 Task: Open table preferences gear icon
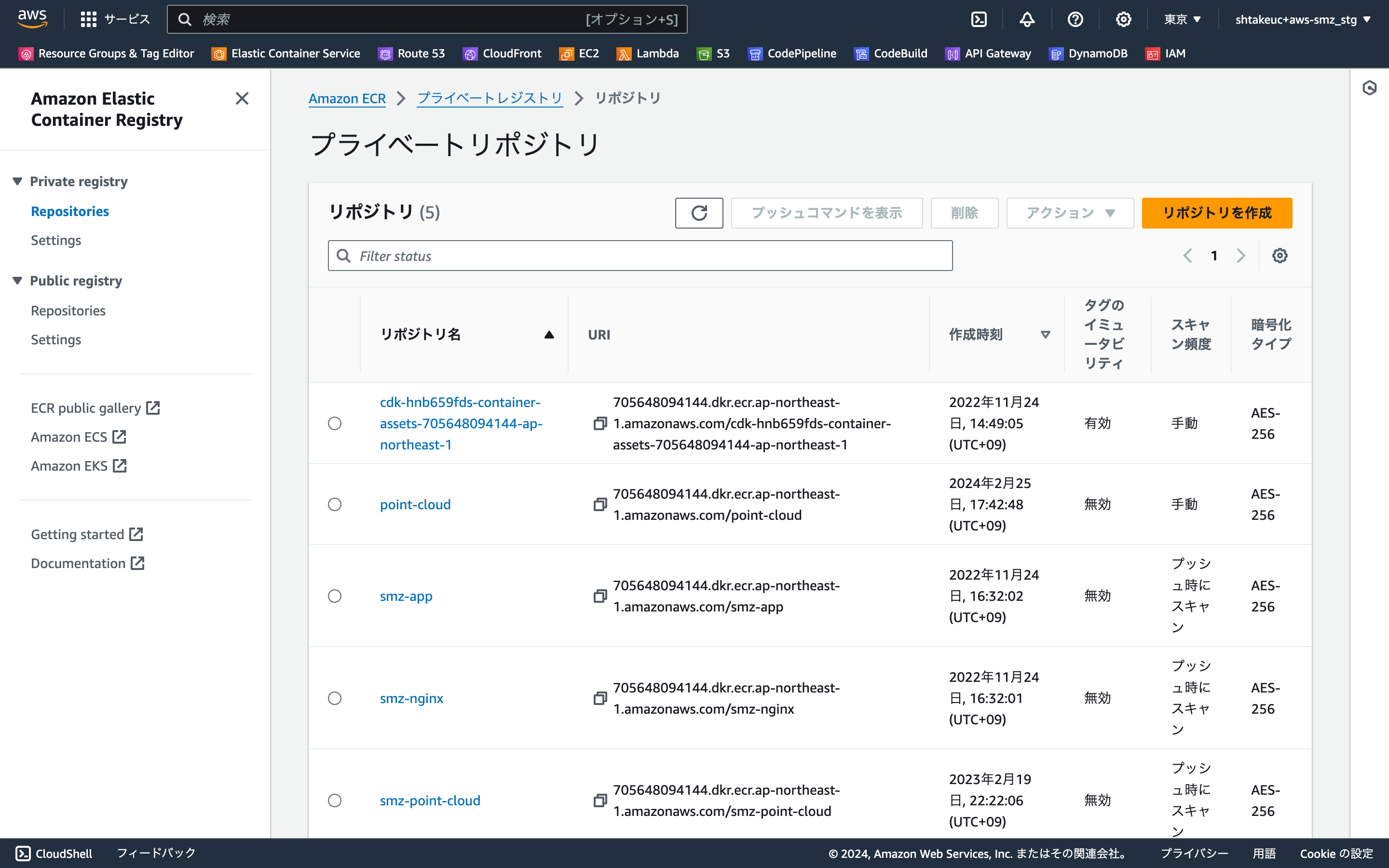(1280, 256)
